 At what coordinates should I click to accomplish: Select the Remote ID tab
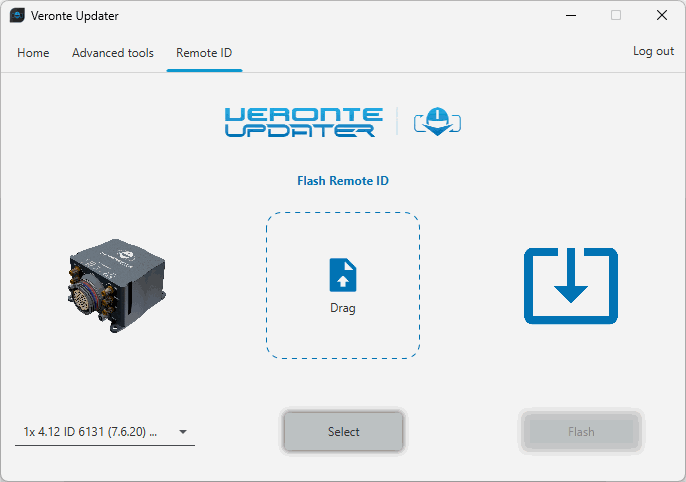[x=204, y=53]
